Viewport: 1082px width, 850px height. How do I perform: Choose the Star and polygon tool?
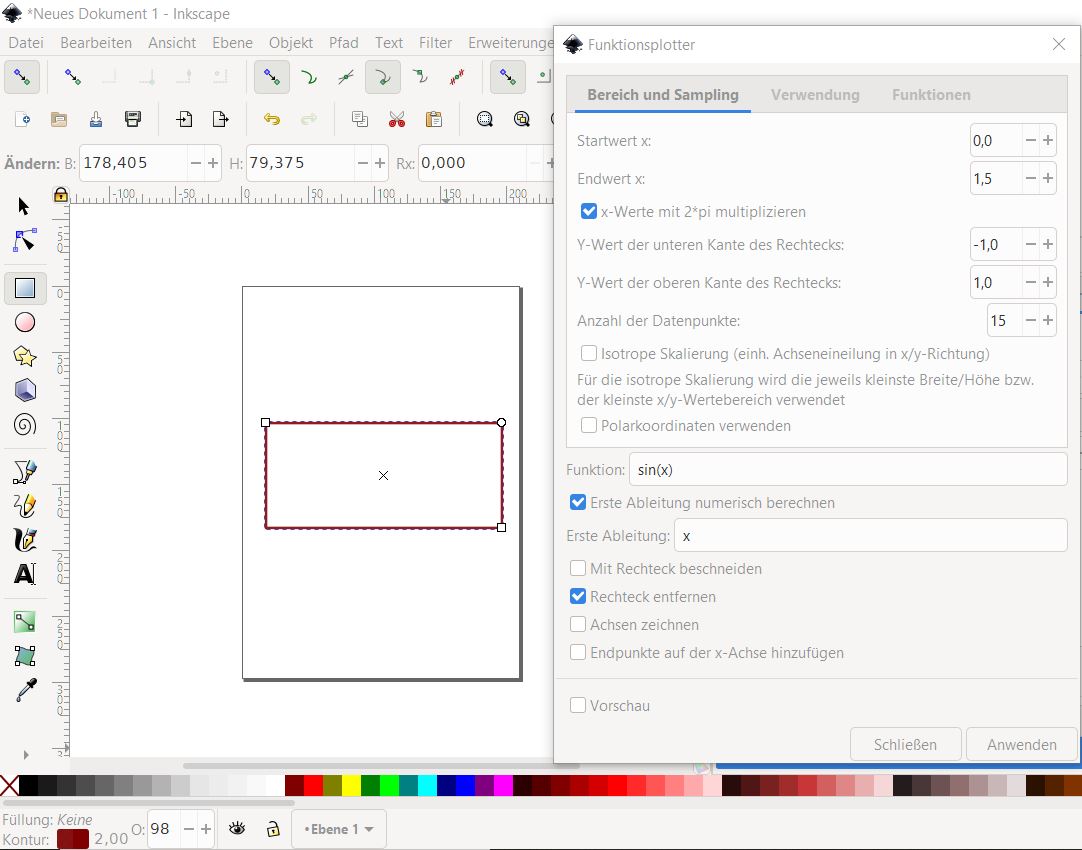(x=25, y=356)
